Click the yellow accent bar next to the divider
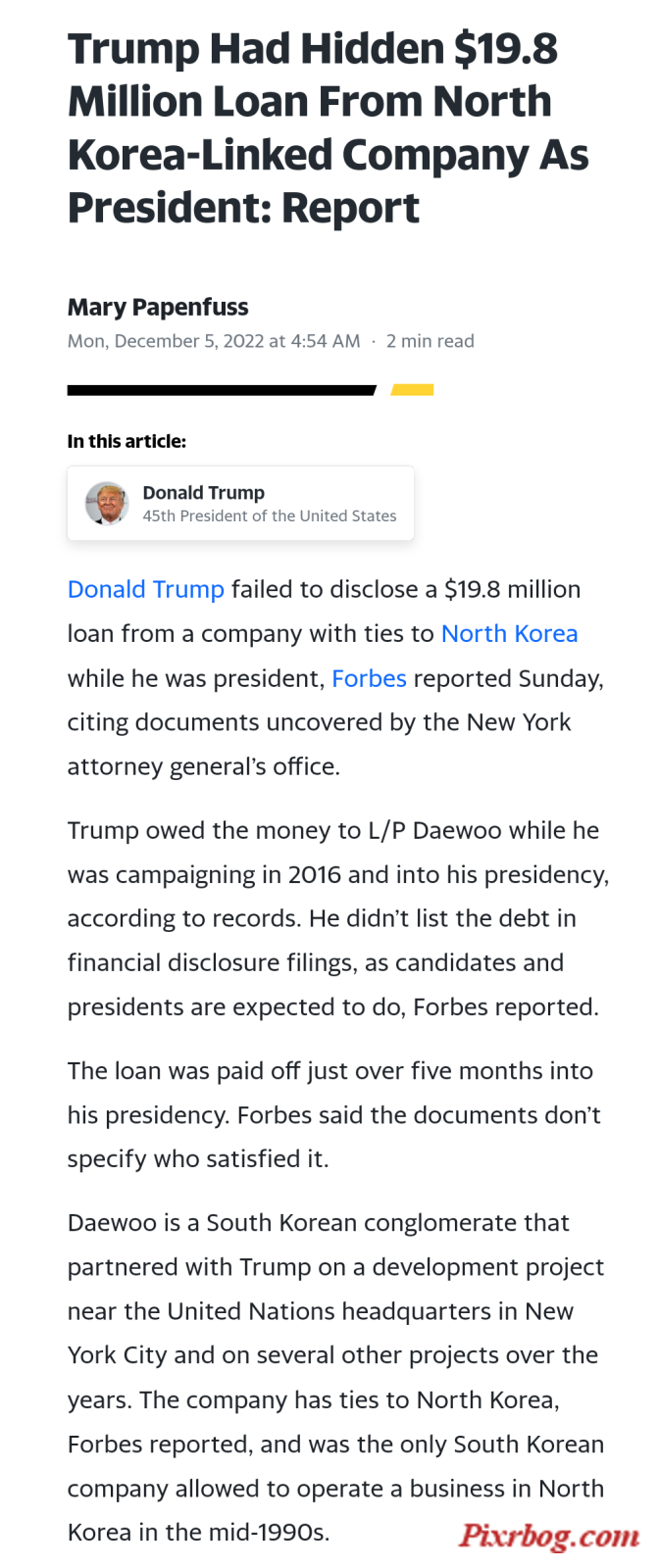The image size is (659, 1568). [412, 390]
